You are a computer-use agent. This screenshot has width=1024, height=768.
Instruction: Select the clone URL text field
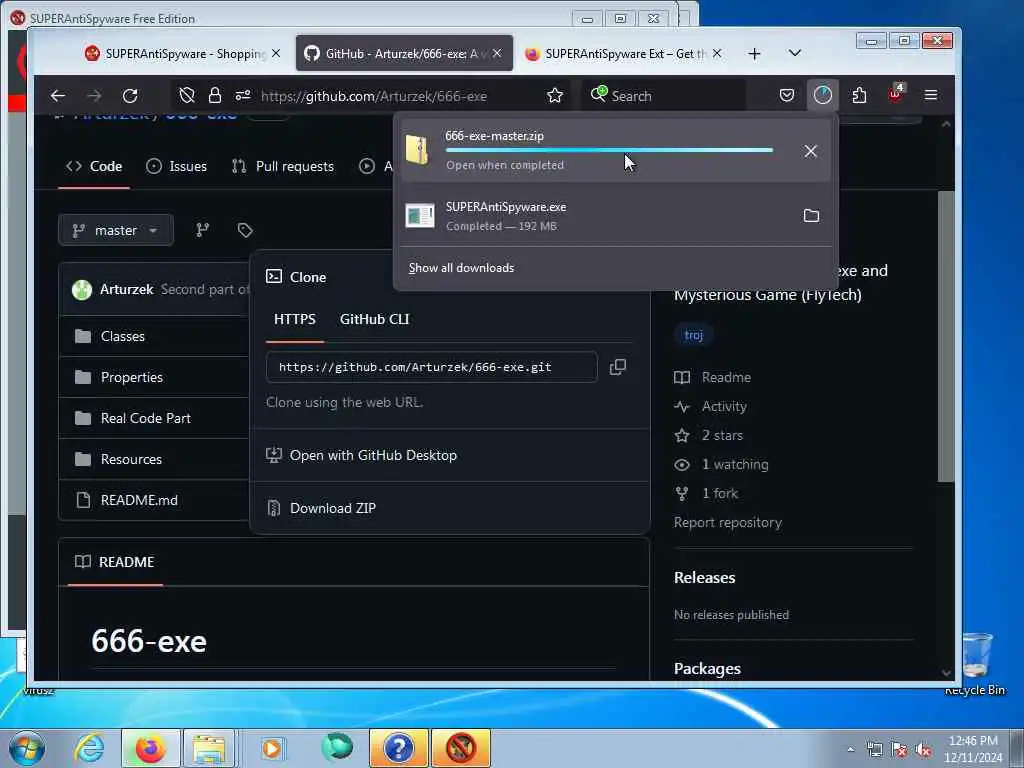click(431, 367)
